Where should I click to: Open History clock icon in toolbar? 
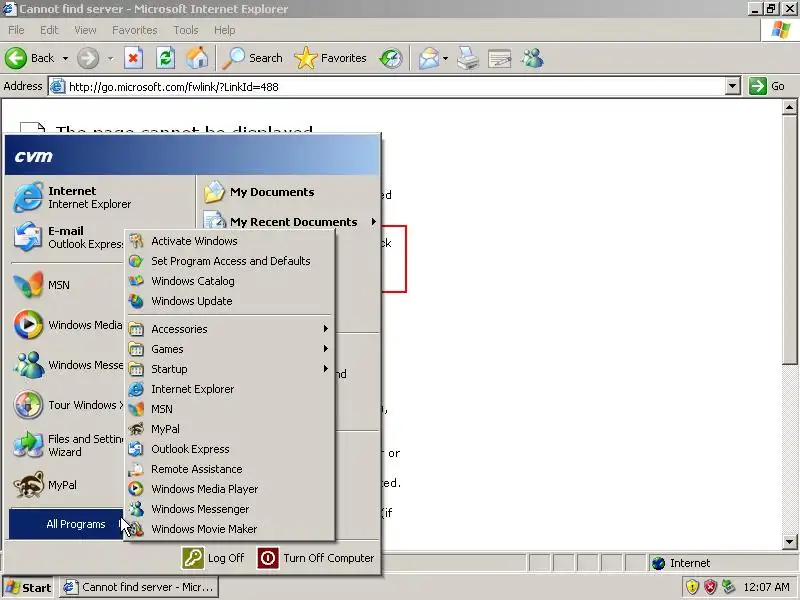point(391,58)
